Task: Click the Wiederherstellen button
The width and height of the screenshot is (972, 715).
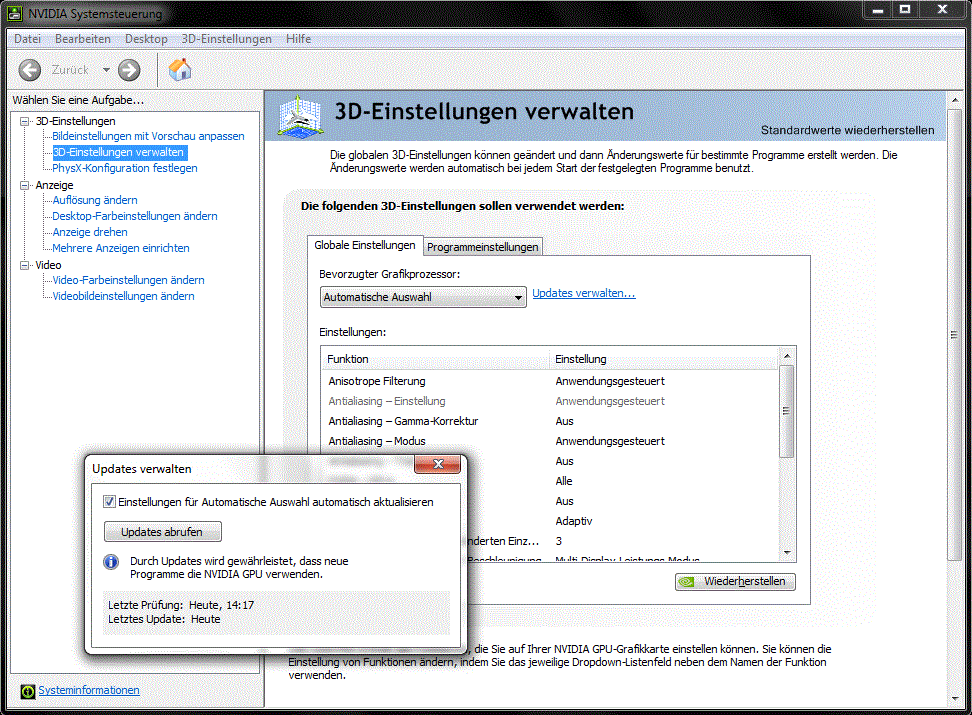Action: 735,582
